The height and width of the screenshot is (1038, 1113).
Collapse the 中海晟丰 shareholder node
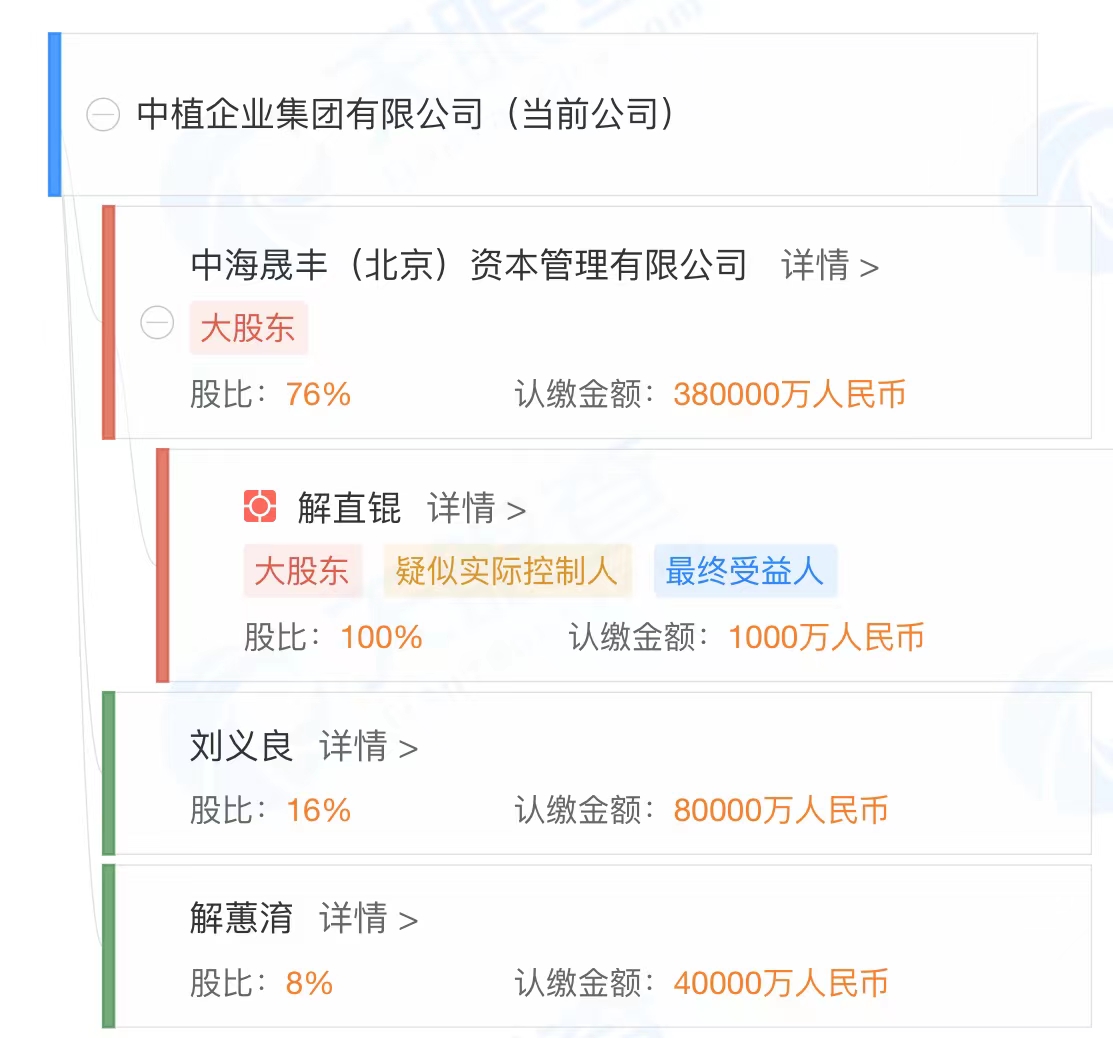coord(157,324)
